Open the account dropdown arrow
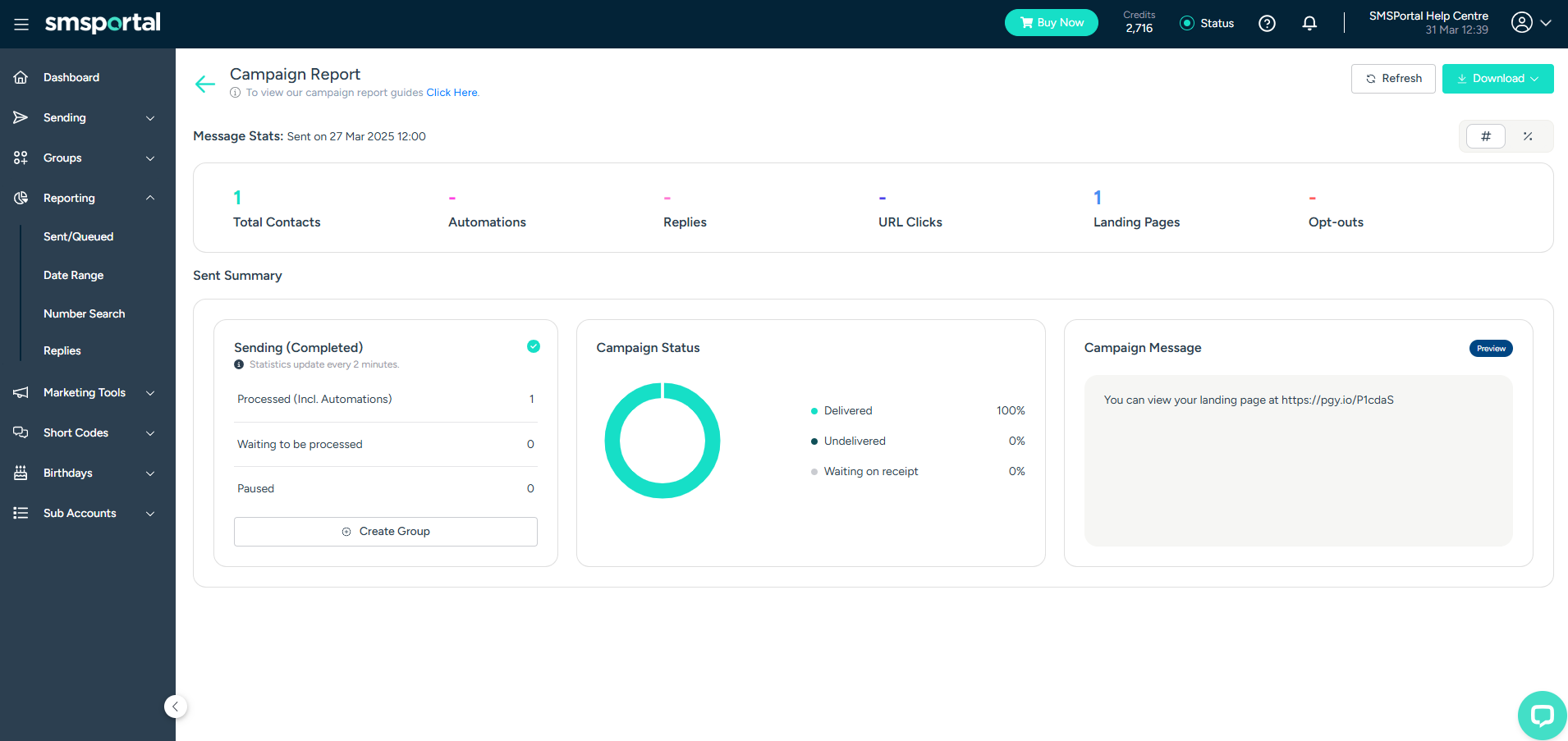Image resolution: width=1568 pixels, height=741 pixels. click(1546, 23)
